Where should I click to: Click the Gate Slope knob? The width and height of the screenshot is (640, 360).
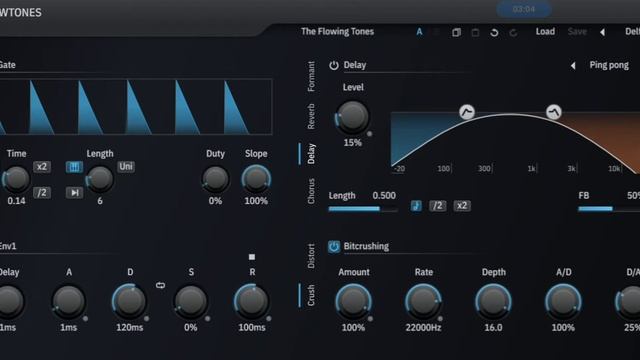(x=256, y=179)
